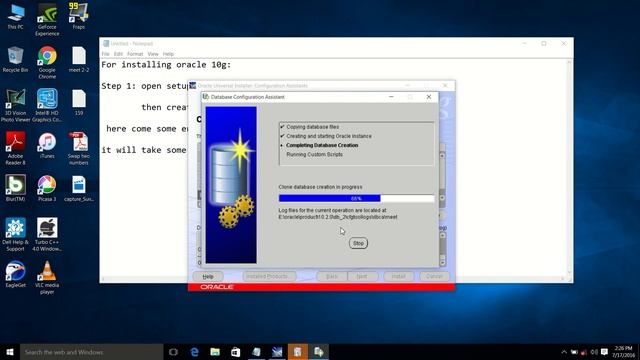Open Intel HD Graphics Control shortcut

47,106
